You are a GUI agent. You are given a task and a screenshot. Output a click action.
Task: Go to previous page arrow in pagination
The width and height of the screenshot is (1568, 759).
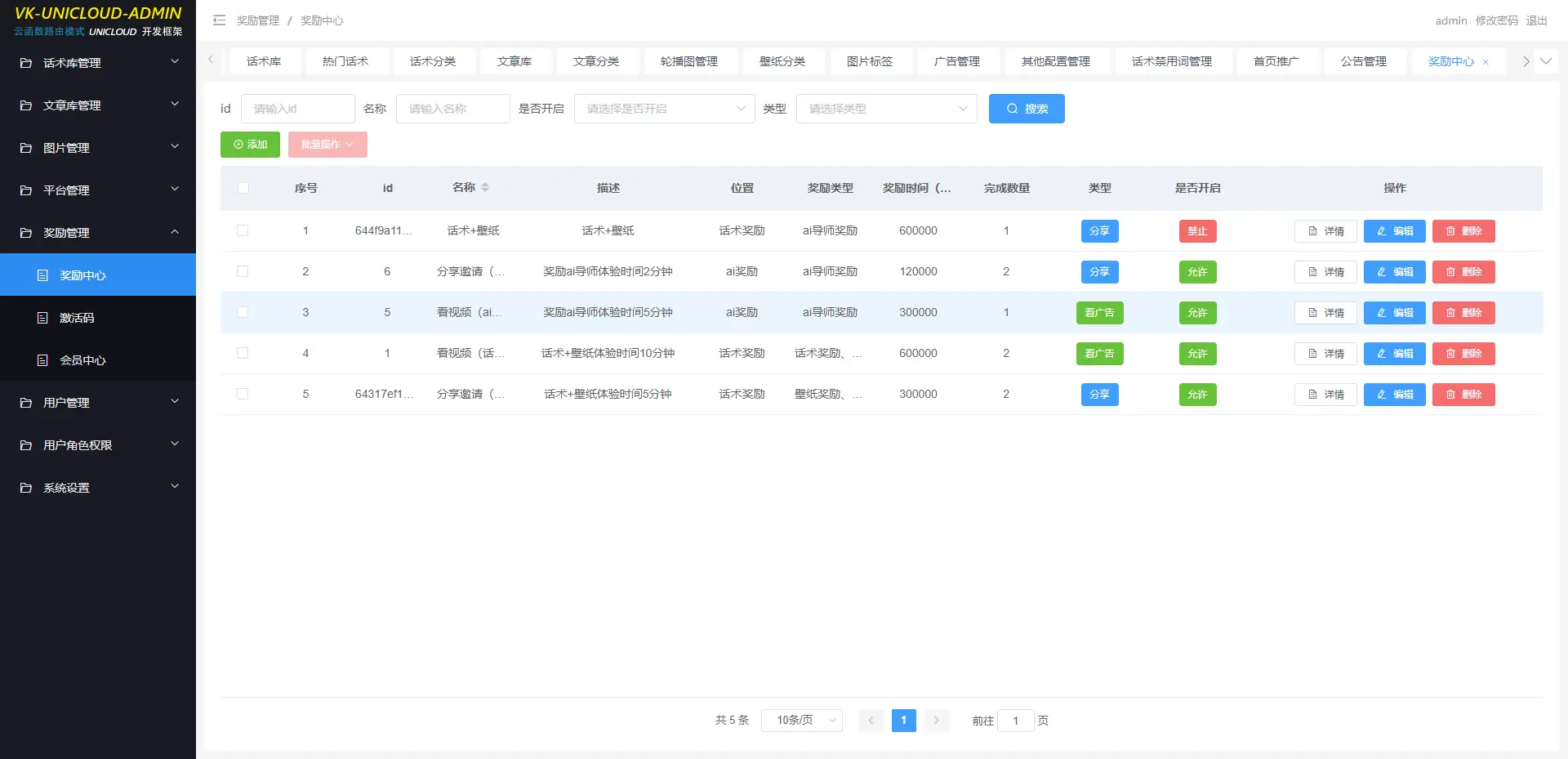(871, 721)
